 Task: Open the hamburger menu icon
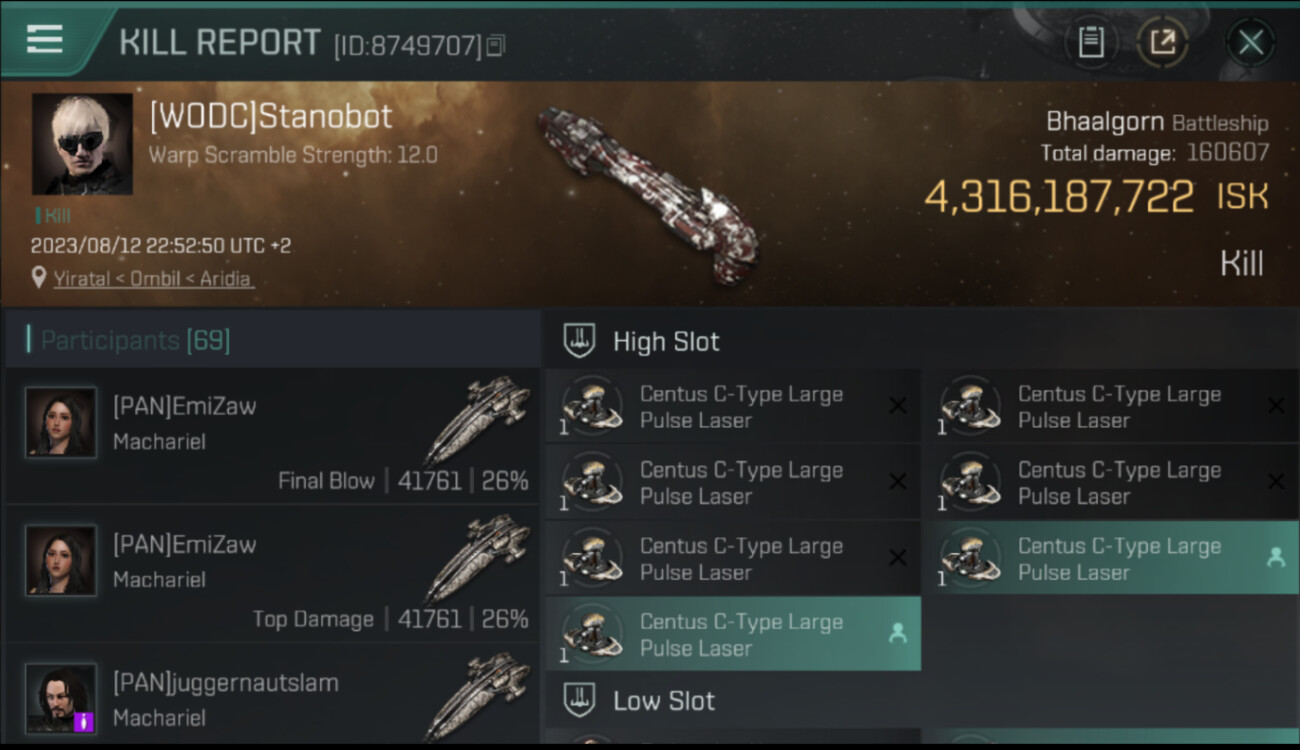45,40
